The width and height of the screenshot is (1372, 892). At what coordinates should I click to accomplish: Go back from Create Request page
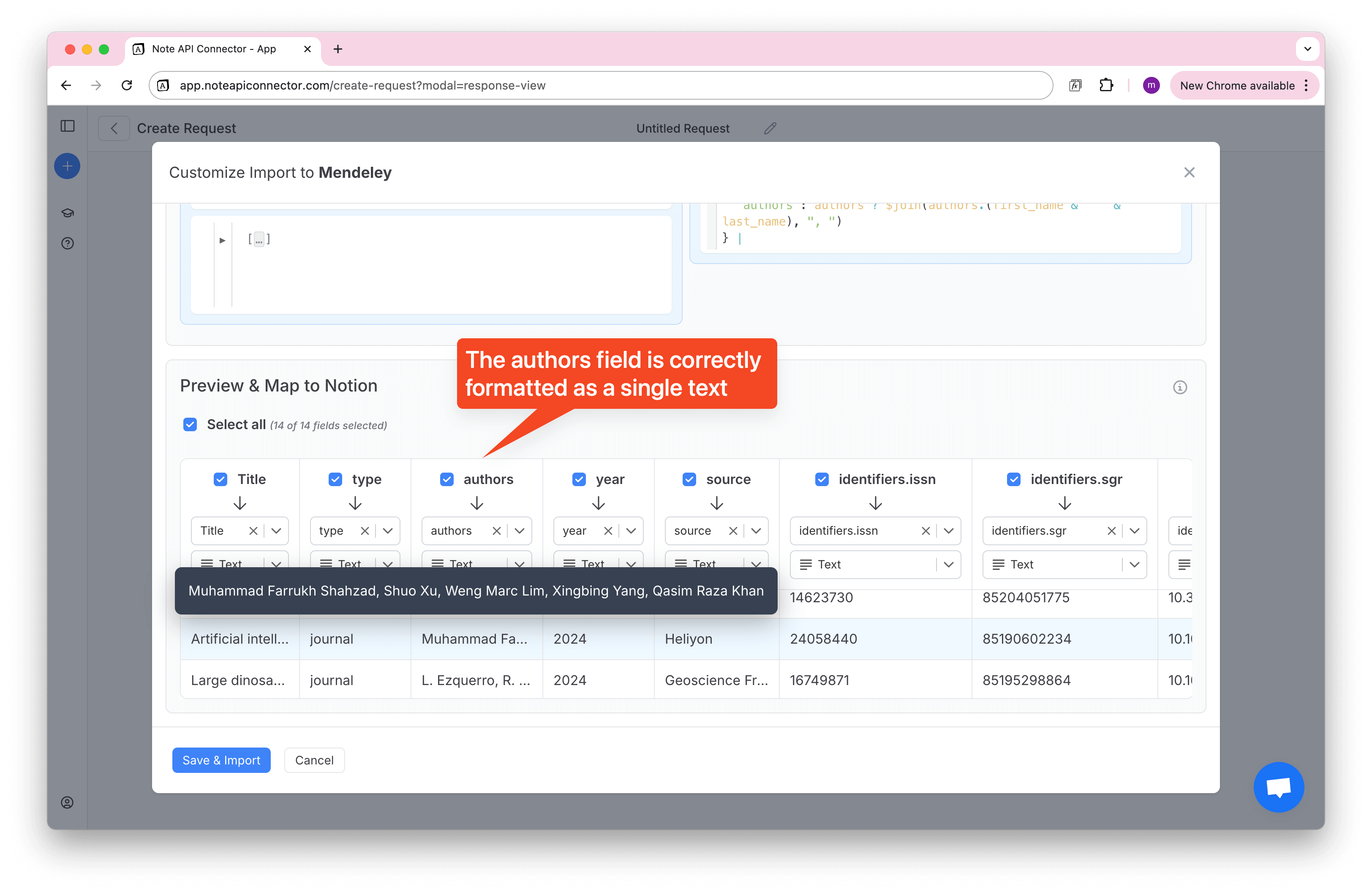coord(114,128)
